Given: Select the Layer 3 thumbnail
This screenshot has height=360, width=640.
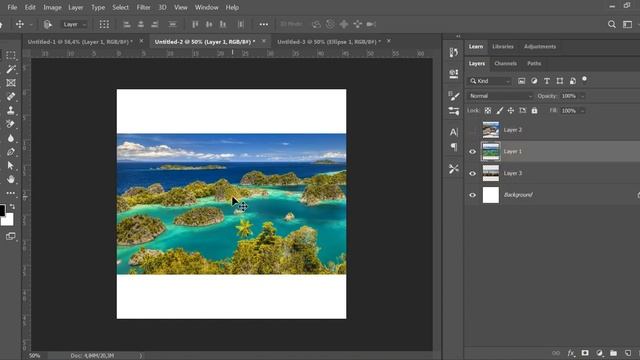Looking at the screenshot, I should point(491,173).
